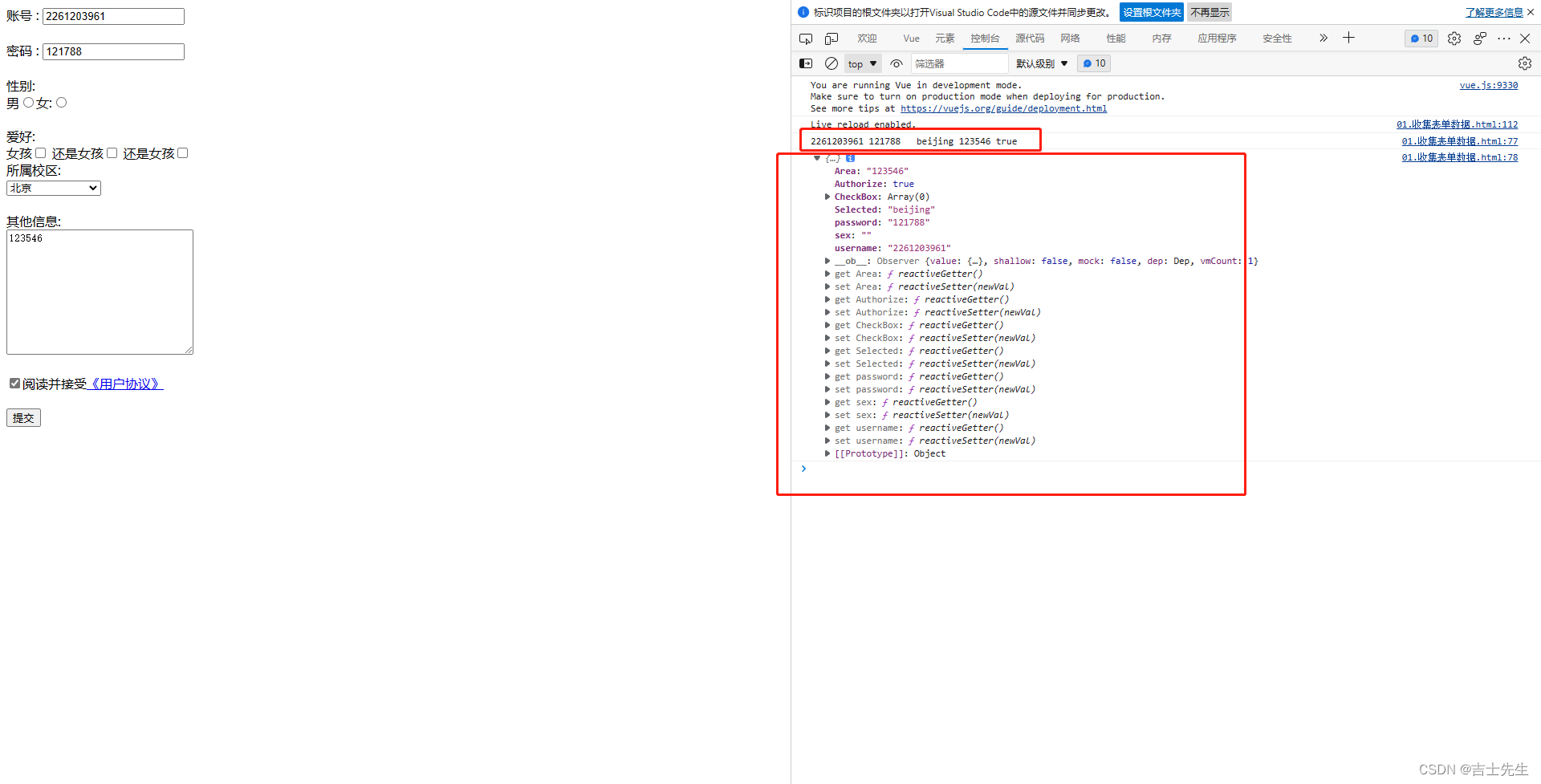Switch to the 元素 tab
The height and width of the screenshot is (784, 1541).
pos(945,39)
